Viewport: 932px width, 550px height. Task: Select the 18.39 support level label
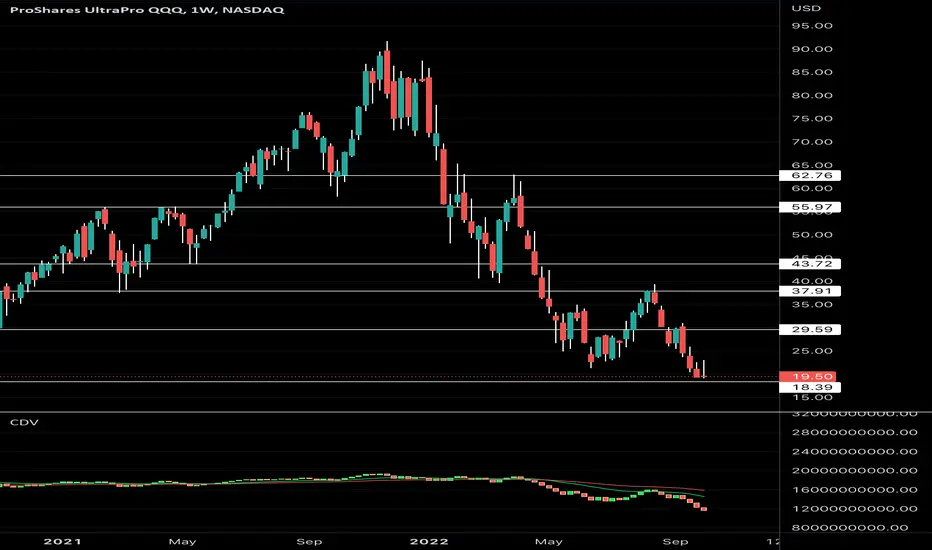810,387
